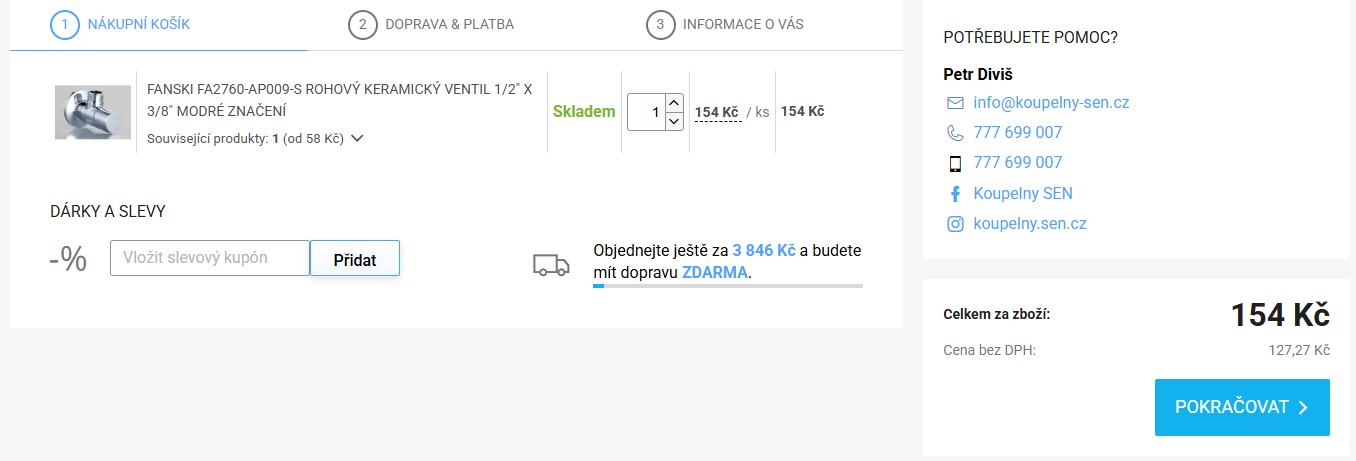The image size is (1356, 461).
Task: Click the Facebook icon
Action: [x=954, y=194]
